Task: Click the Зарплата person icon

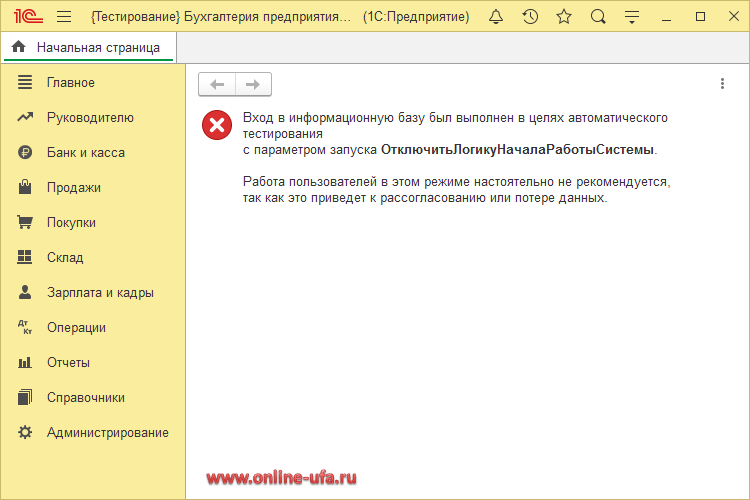Action: [25, 292]
